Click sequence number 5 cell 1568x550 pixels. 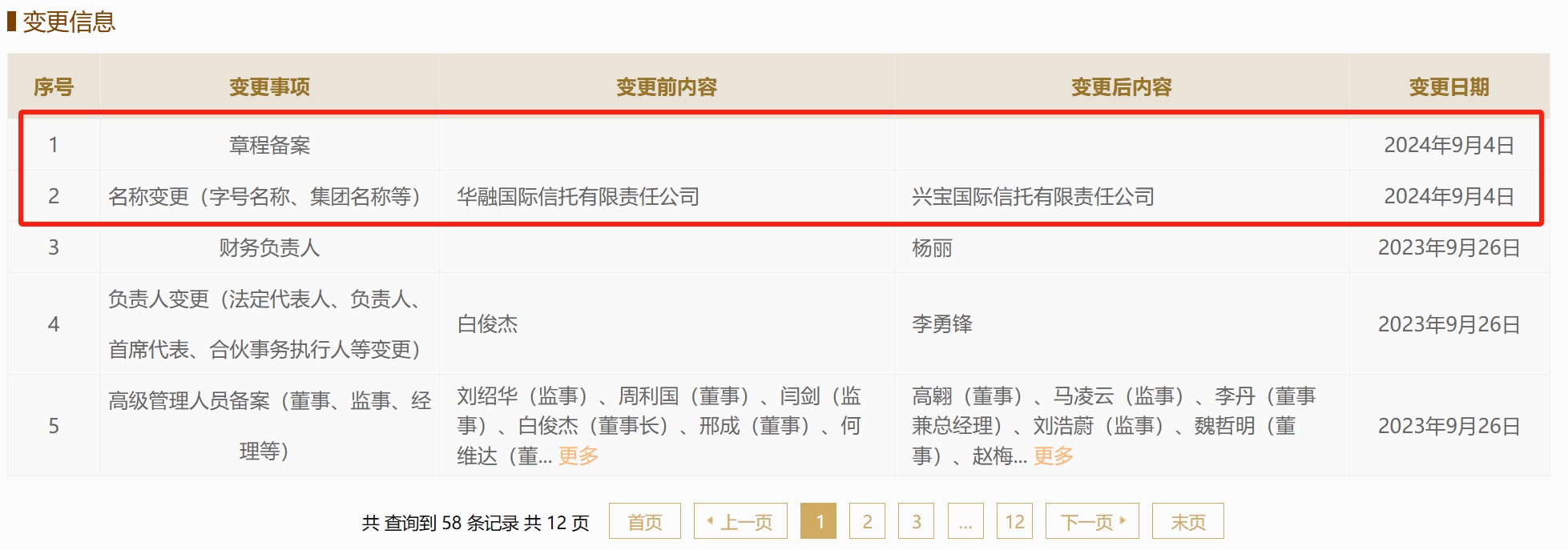click(x=54, y=426)
